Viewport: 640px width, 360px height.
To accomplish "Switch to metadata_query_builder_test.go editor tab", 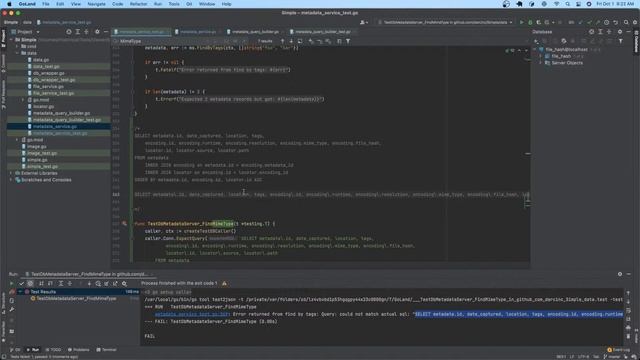I will (x=322, y=32).
